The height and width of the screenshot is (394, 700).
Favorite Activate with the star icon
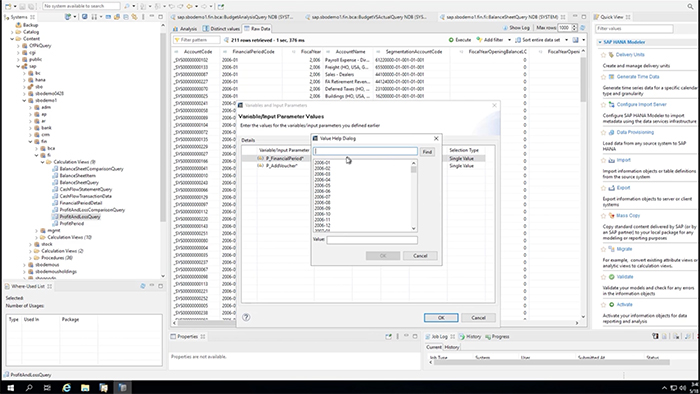pos(603,305)
